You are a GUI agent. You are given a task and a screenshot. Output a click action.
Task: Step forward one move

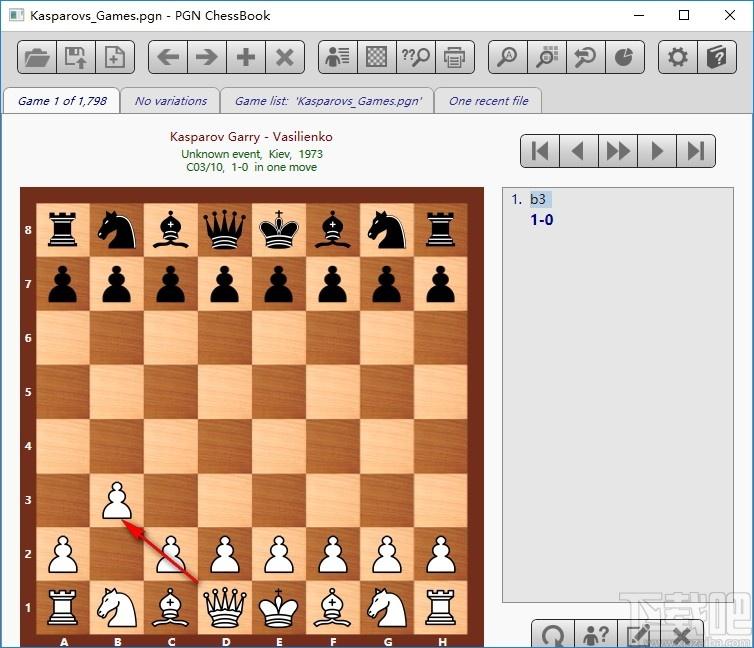coord(657,151)
